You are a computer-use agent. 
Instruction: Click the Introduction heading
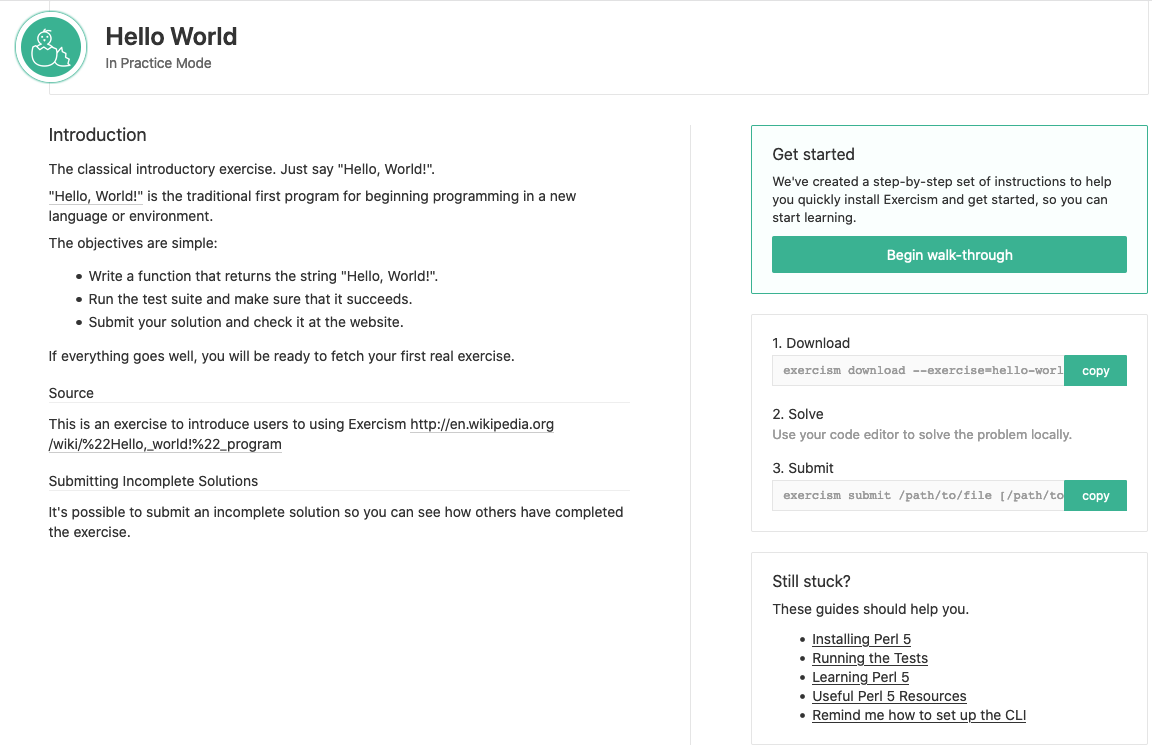pyautogui.click(x=98, y=134)
